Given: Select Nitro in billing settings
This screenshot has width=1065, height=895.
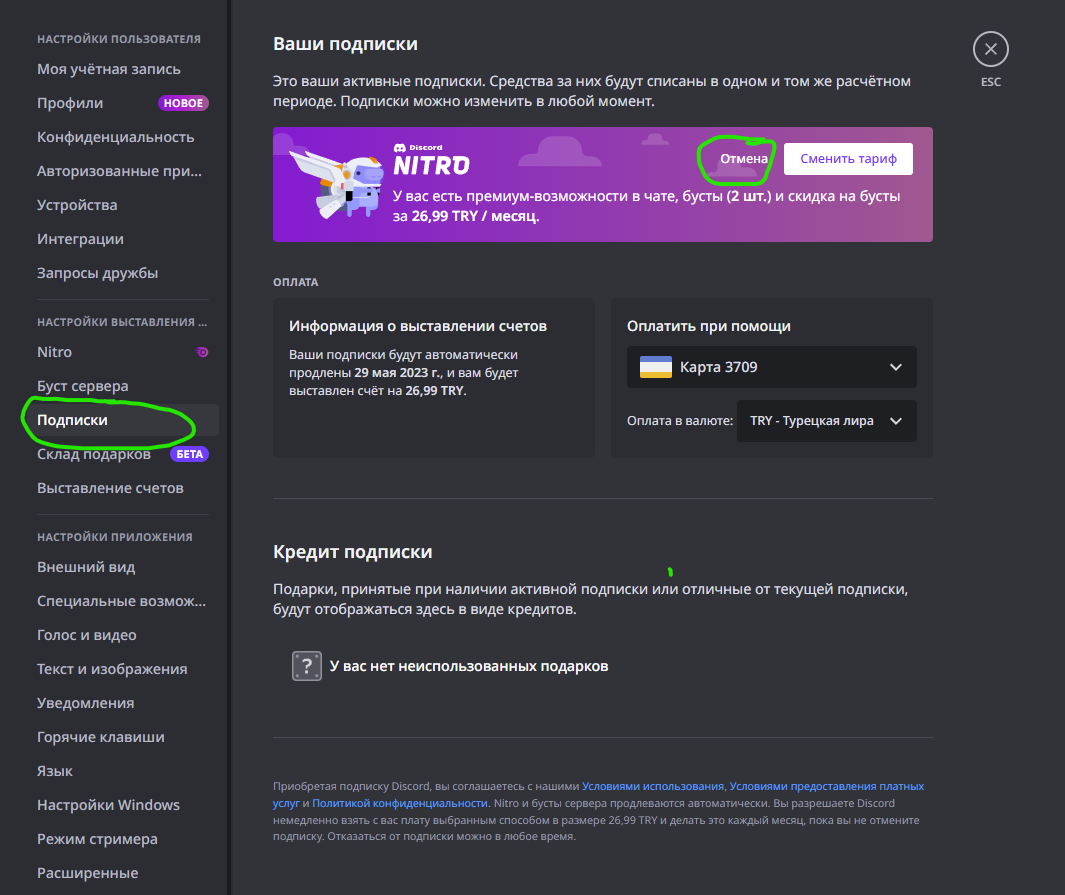Looking at the screenshot, I should [54, 352].
